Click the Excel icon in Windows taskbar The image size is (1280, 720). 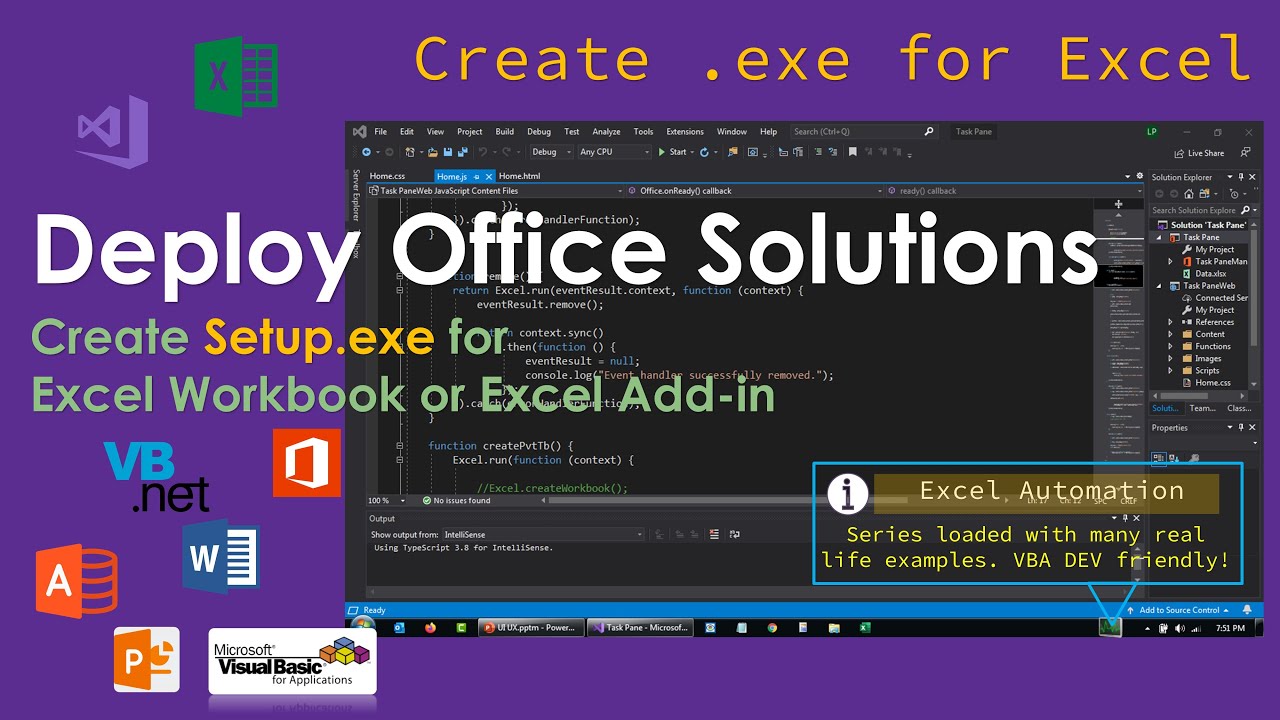865,628
